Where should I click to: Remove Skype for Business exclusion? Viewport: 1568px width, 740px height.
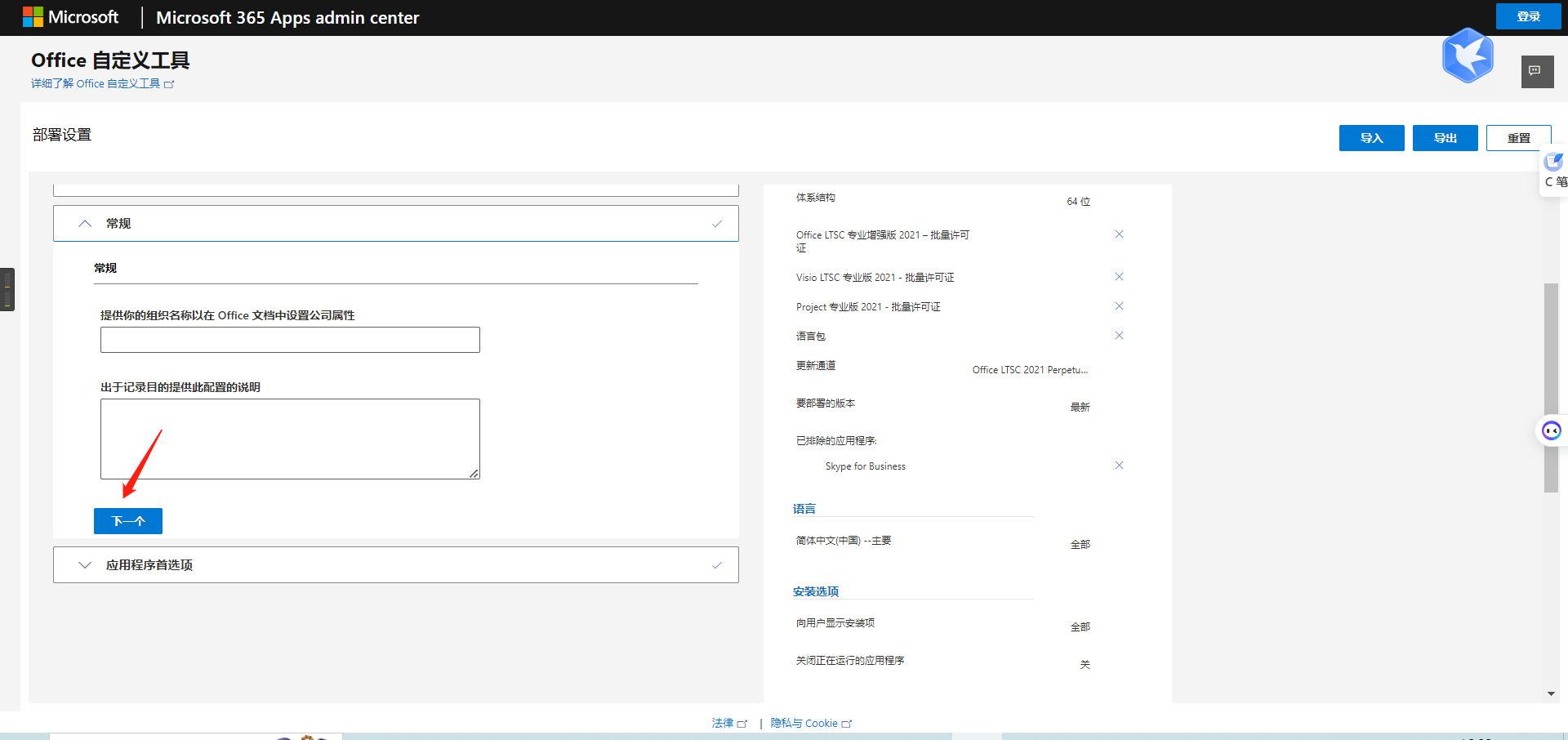[x=1119, y=466]
